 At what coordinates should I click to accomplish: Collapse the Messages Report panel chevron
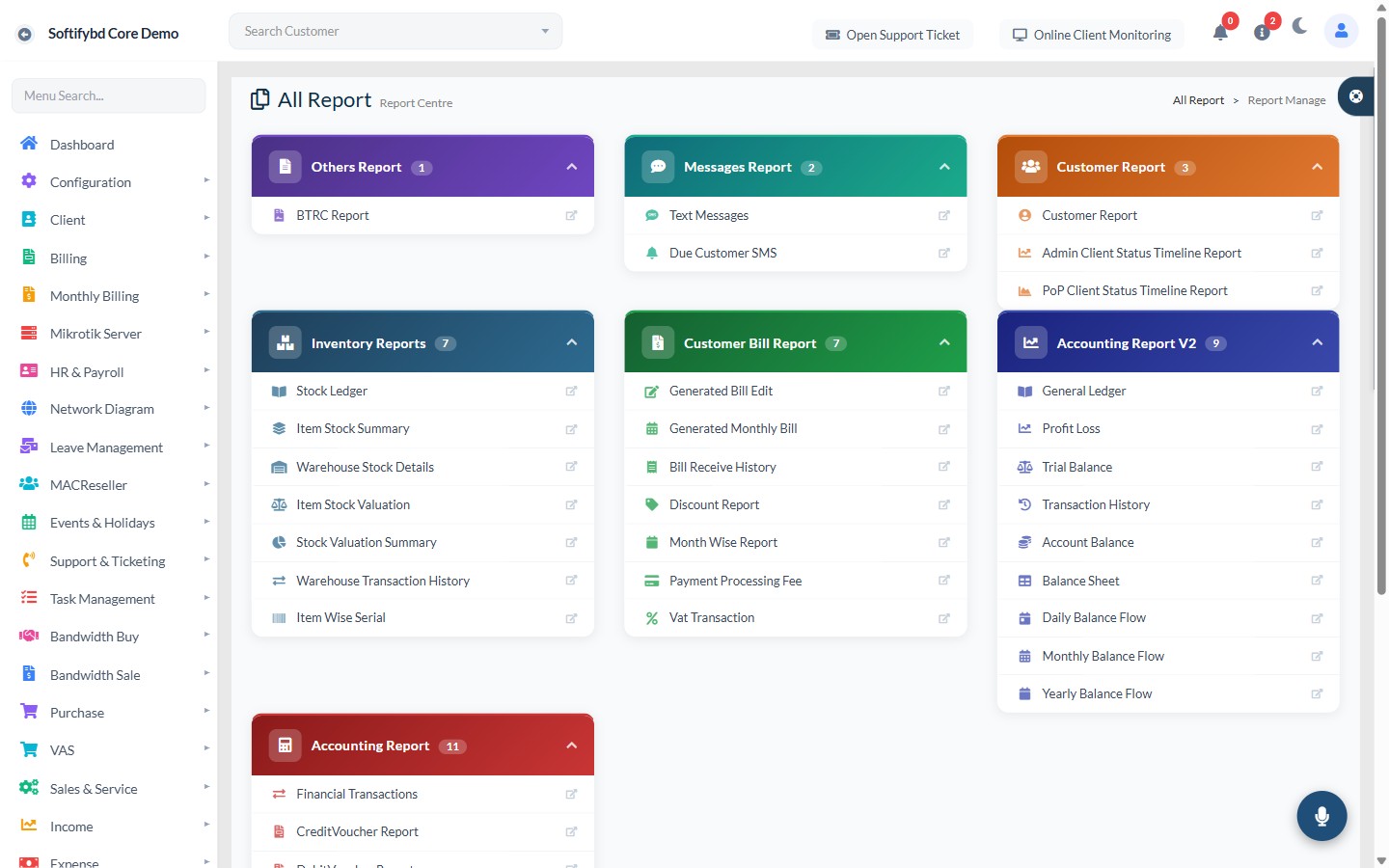click(944, 167)
